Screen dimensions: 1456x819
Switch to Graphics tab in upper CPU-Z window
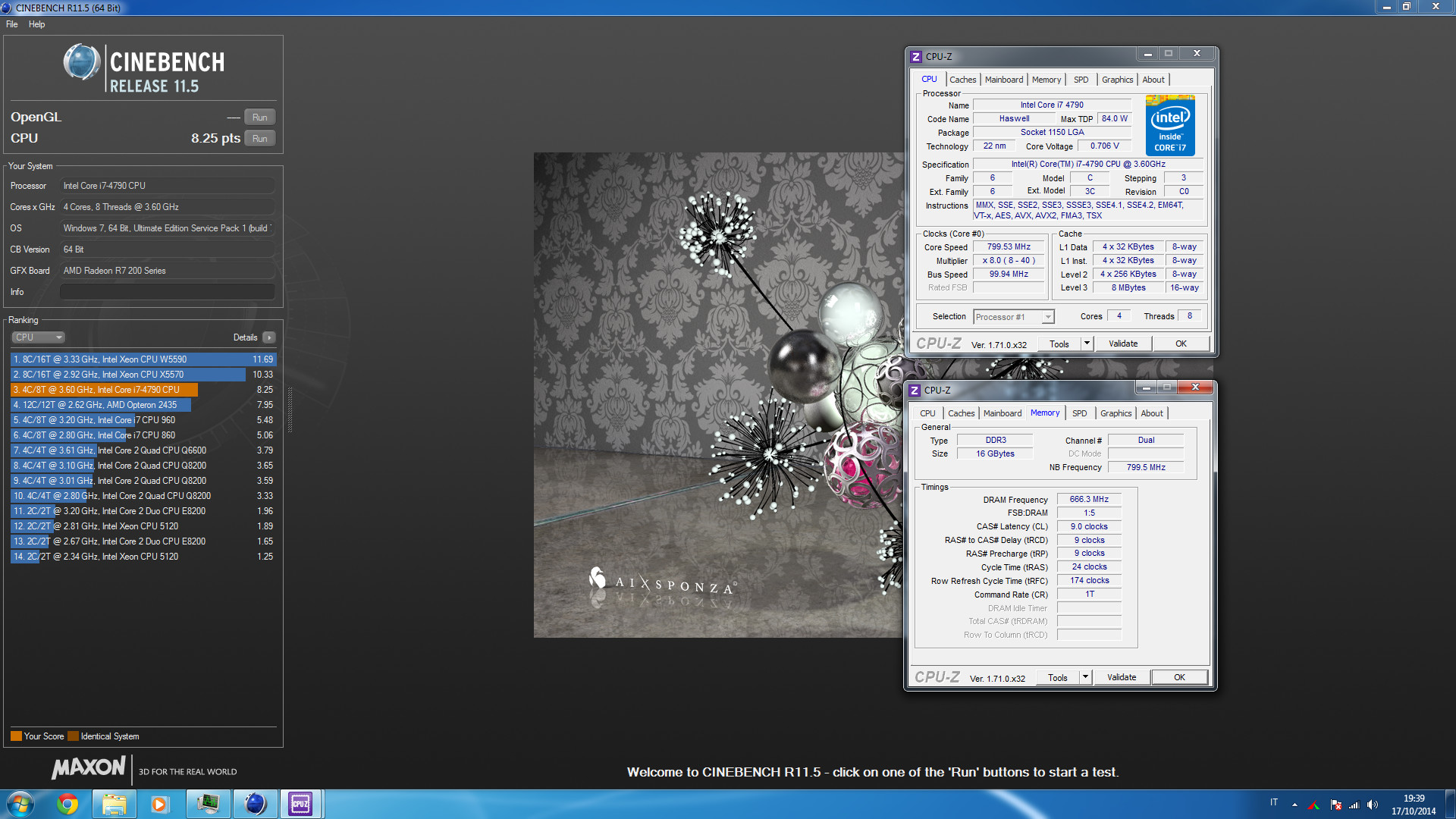point(1117,80)
